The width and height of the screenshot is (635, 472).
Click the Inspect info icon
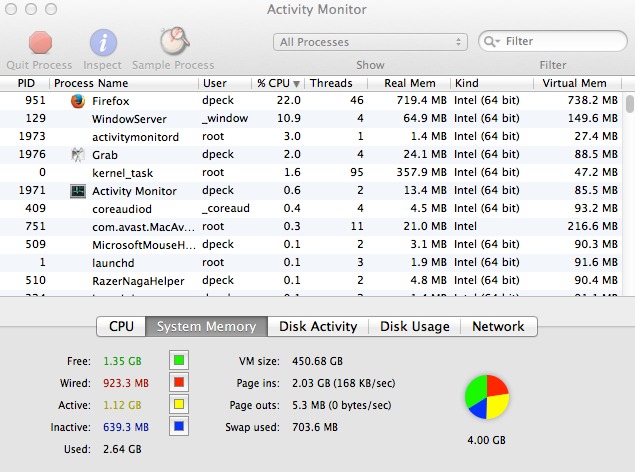(103, 42)
